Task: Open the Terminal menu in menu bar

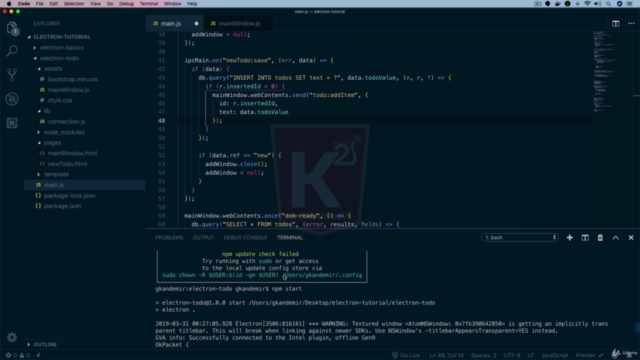Action: point(149,4)
